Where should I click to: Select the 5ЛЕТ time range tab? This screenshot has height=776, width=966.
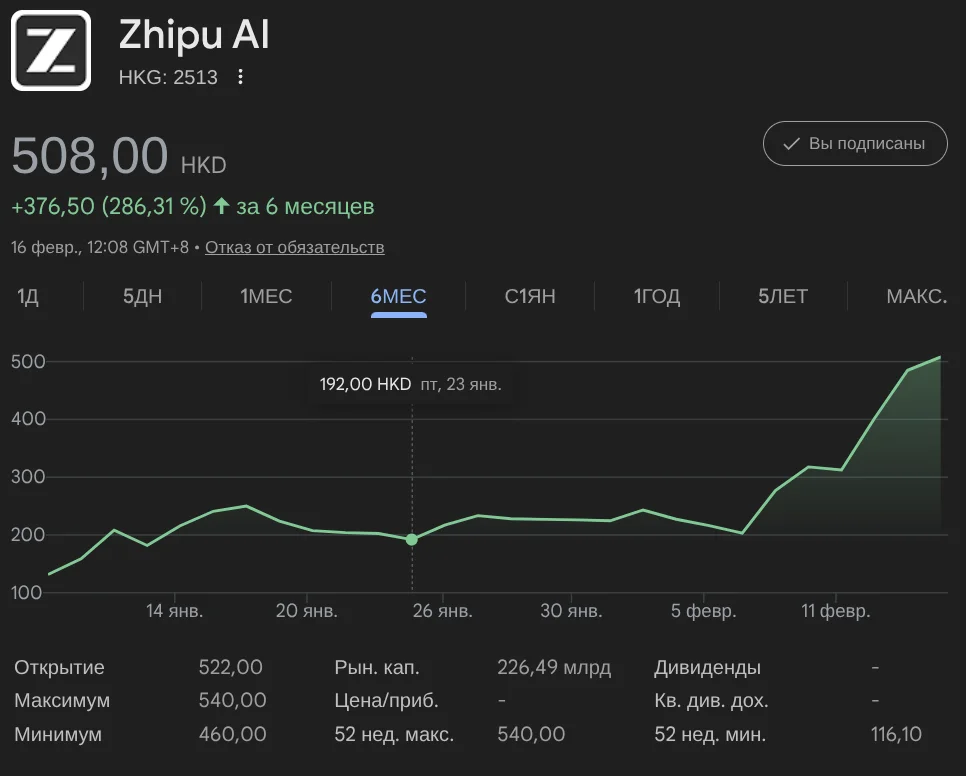tap(783, 296)
